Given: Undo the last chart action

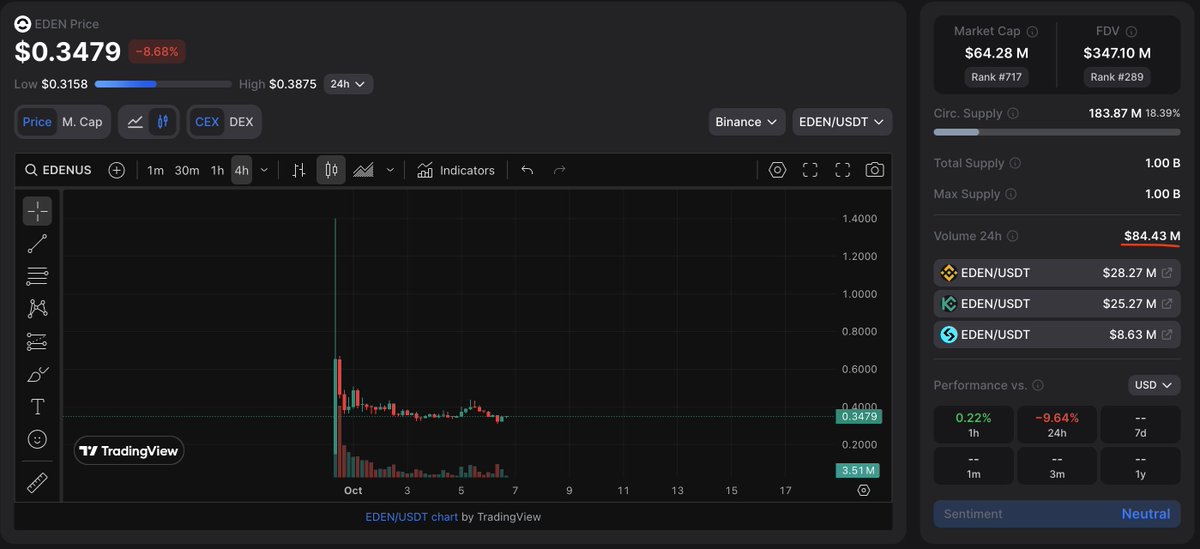Looking at the screenshot, I should (x=527, y=170).
